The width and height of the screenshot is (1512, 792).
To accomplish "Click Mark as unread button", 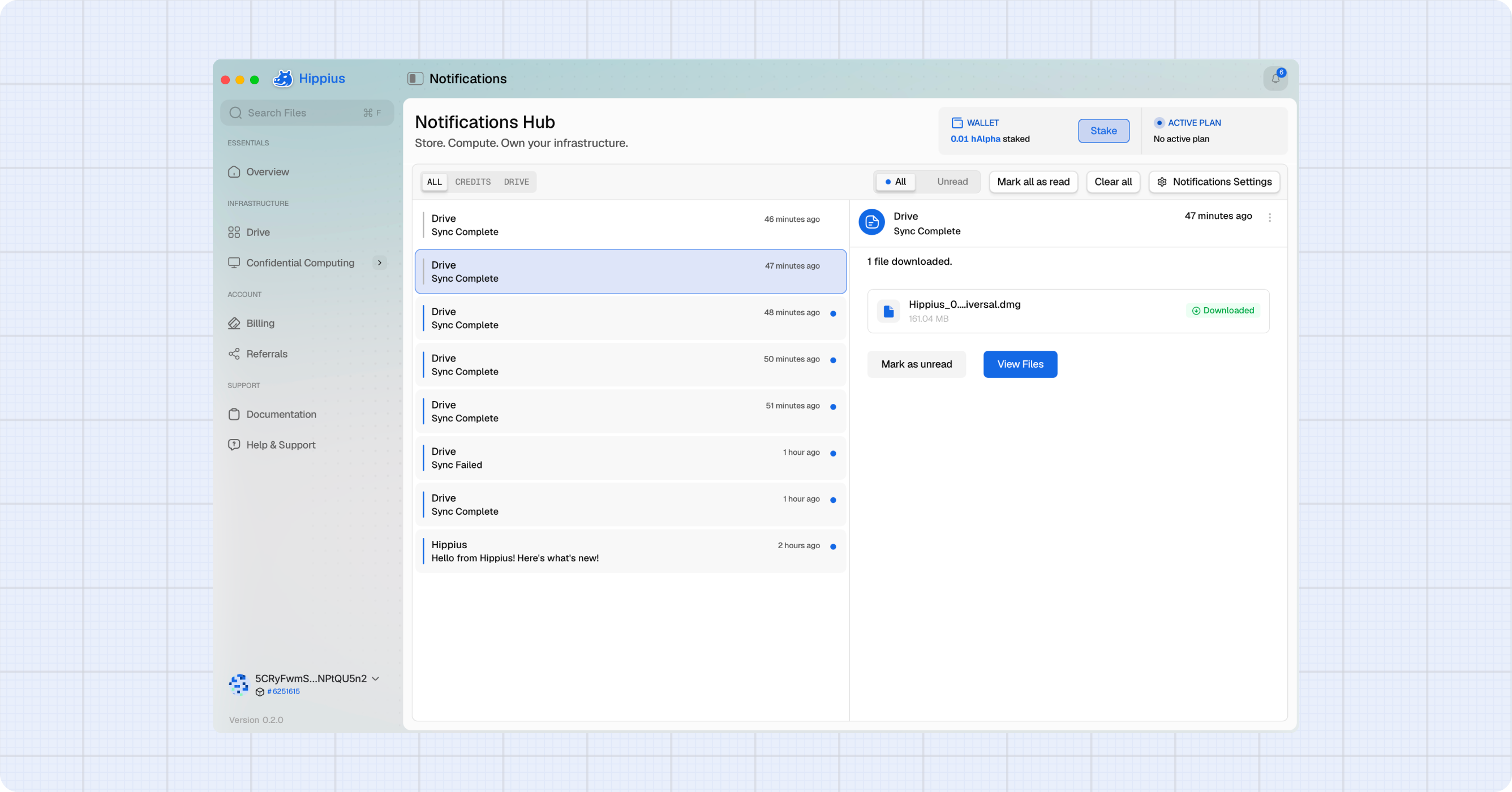I will (x=916, y=364).
